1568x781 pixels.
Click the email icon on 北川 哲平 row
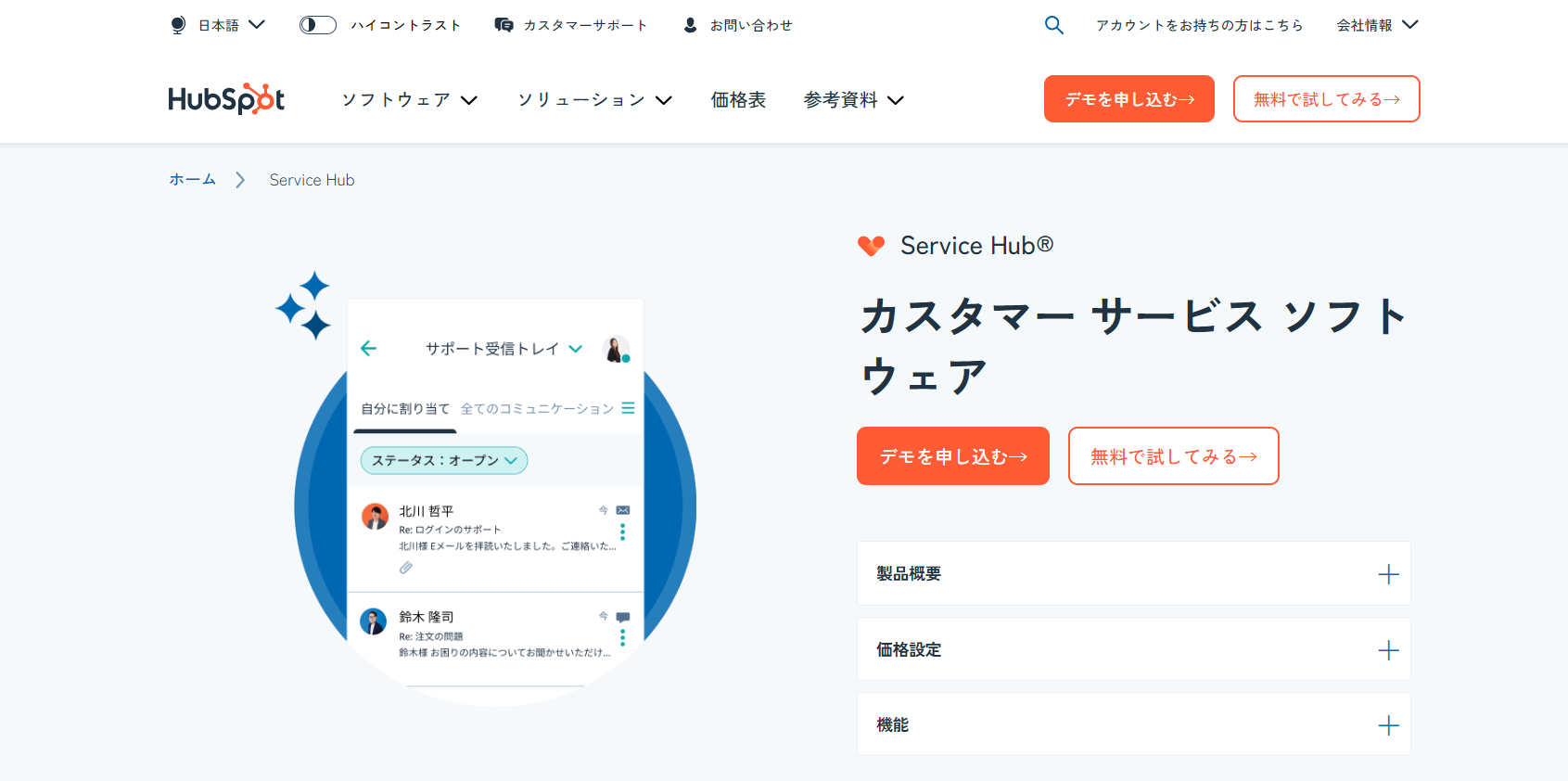(623, 510)
